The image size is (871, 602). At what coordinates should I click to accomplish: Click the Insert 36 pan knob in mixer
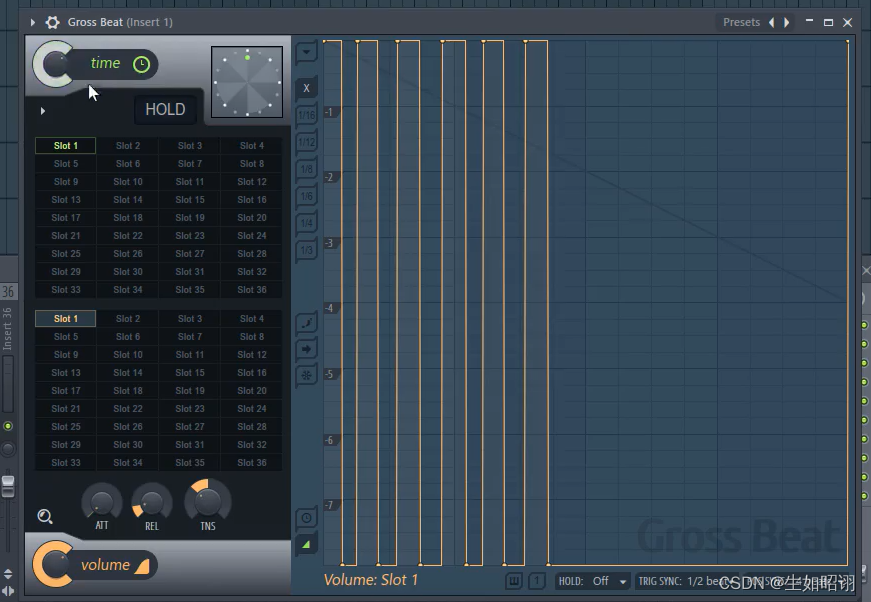[x=8, y=449]
